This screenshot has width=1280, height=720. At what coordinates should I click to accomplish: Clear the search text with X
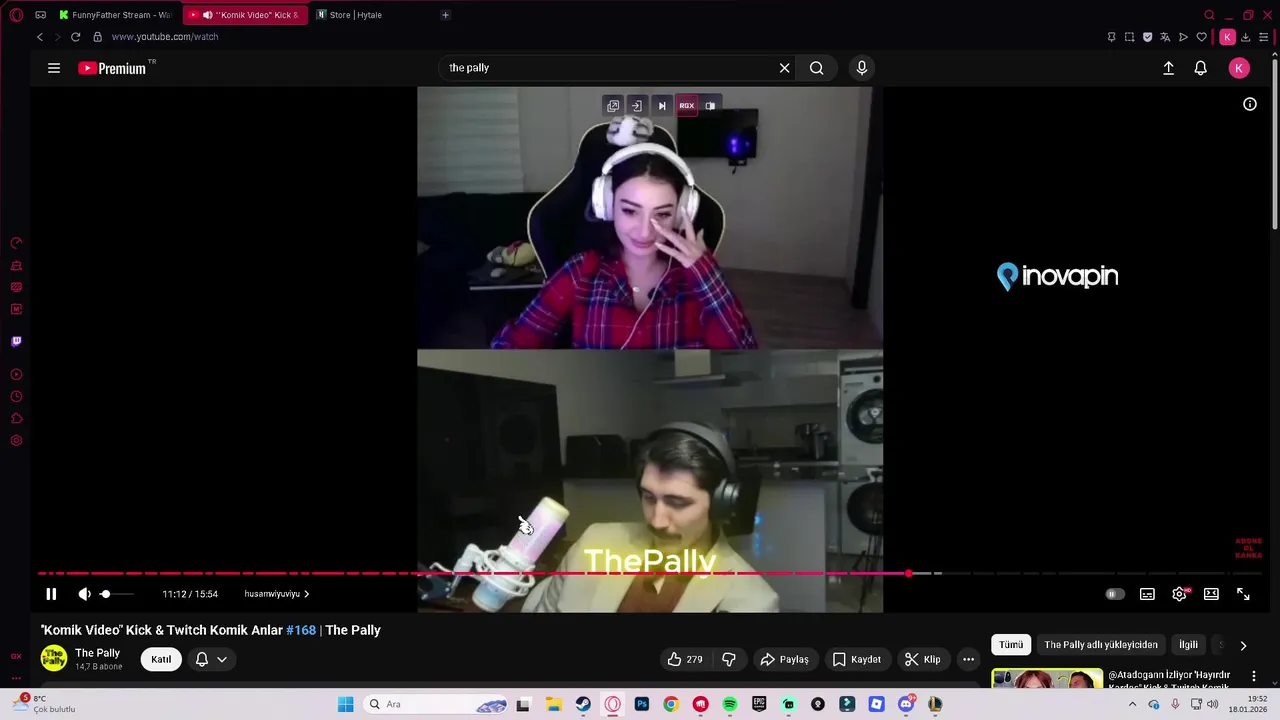[785, 68]
